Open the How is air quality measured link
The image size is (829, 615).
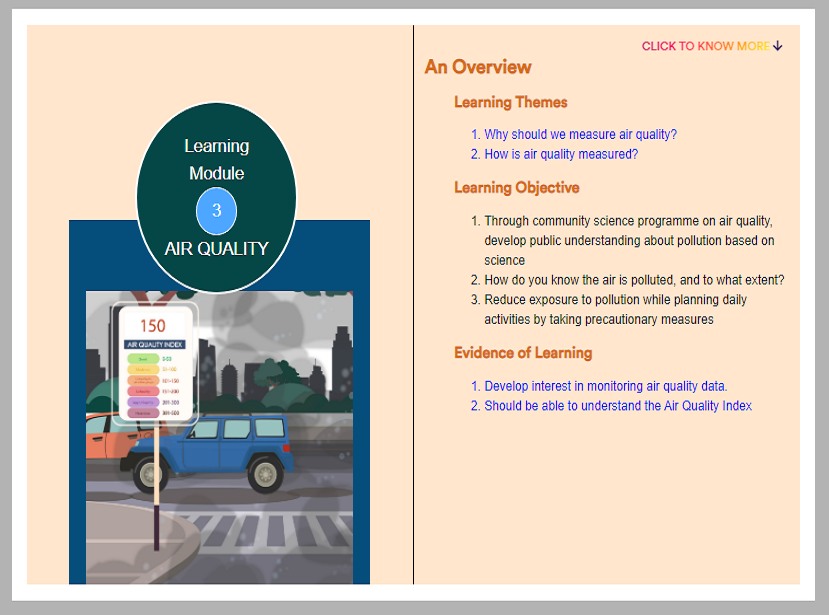(561, 154)
